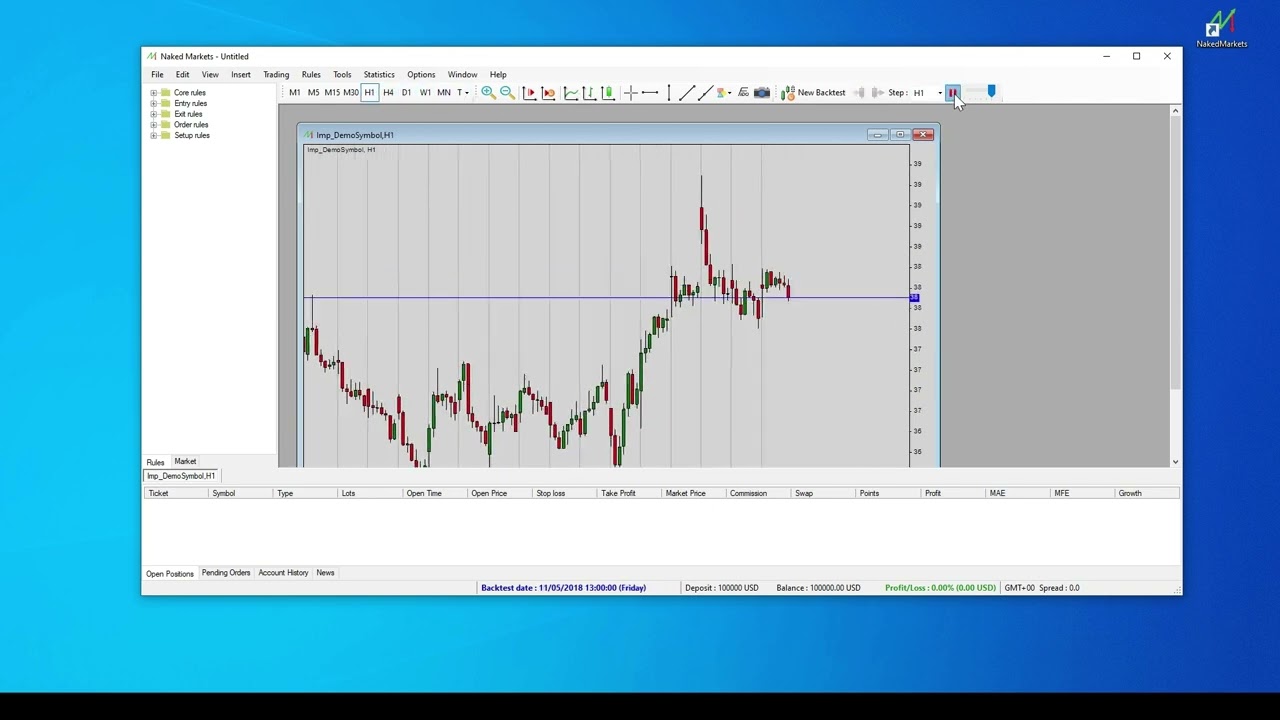Toggle H4 timeframe button
This screenshot has height=720, width=1280.
pyautogui.click(x=388, y=92)
